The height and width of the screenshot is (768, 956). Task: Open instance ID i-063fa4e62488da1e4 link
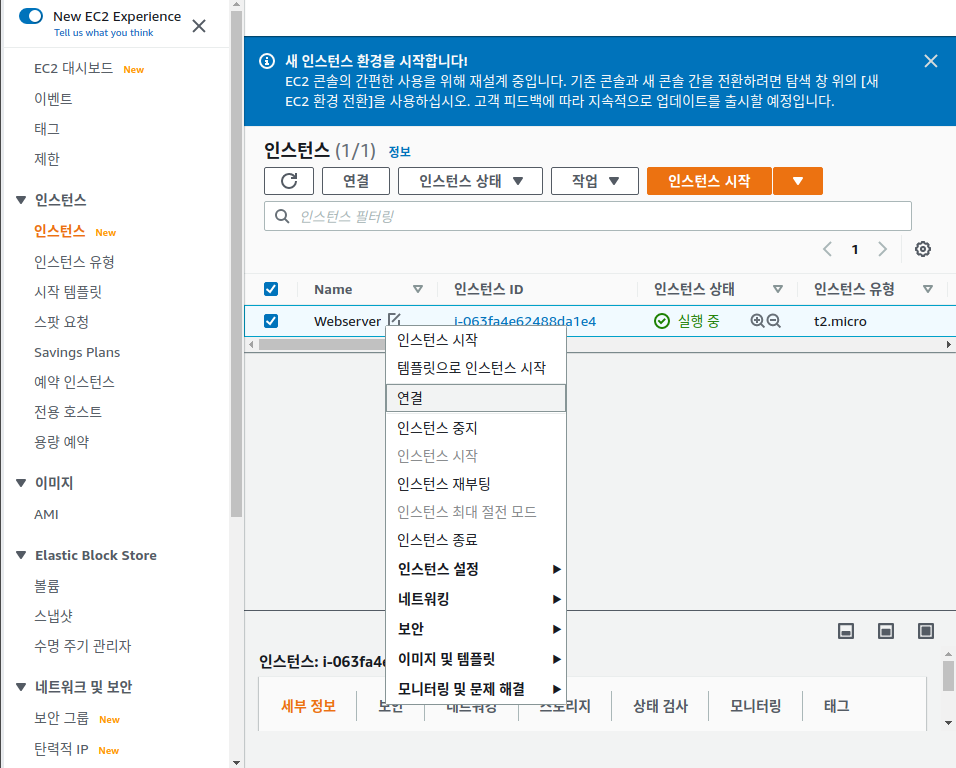pos(525,321)
